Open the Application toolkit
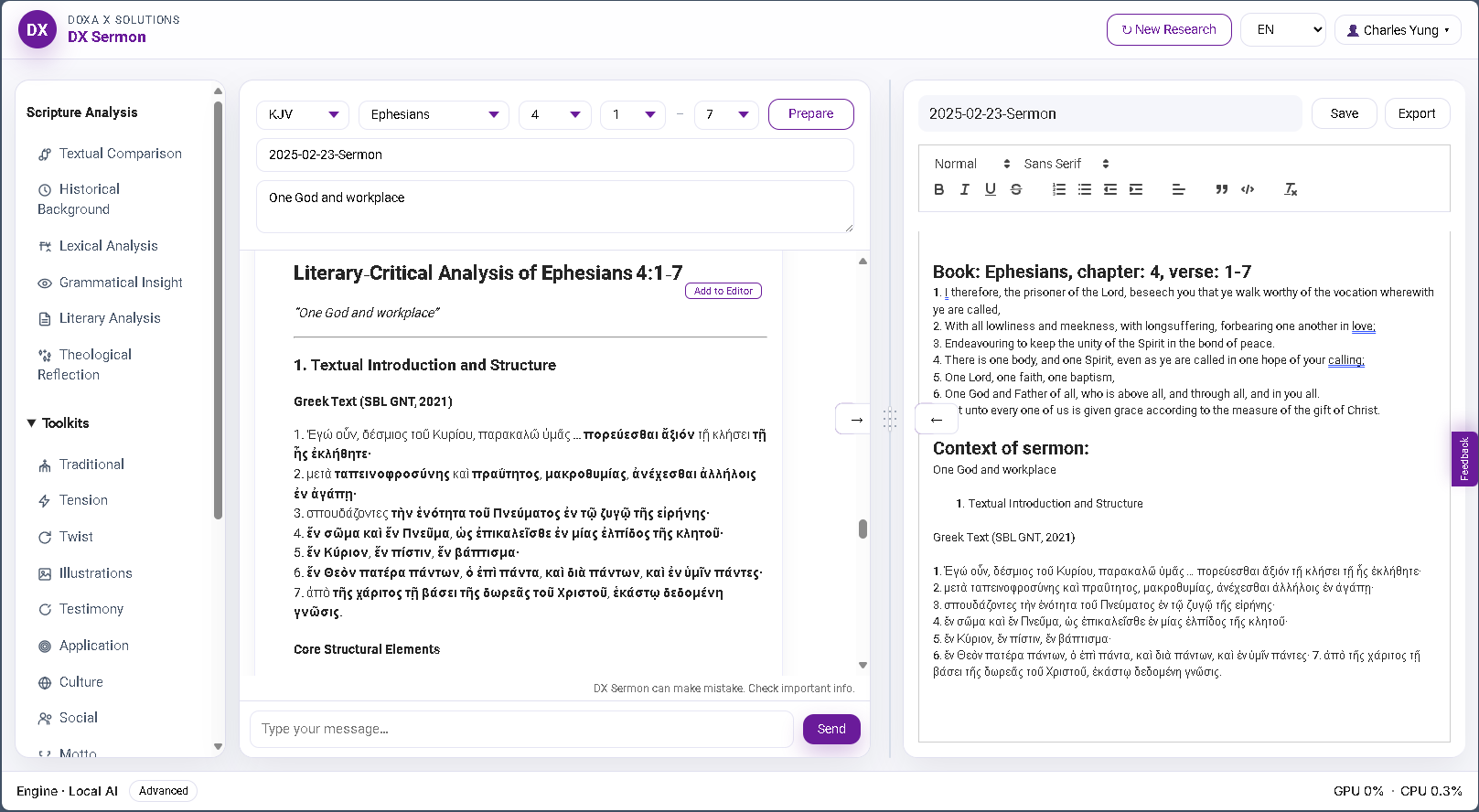The image size is (1479, 812). click(83, 646)
